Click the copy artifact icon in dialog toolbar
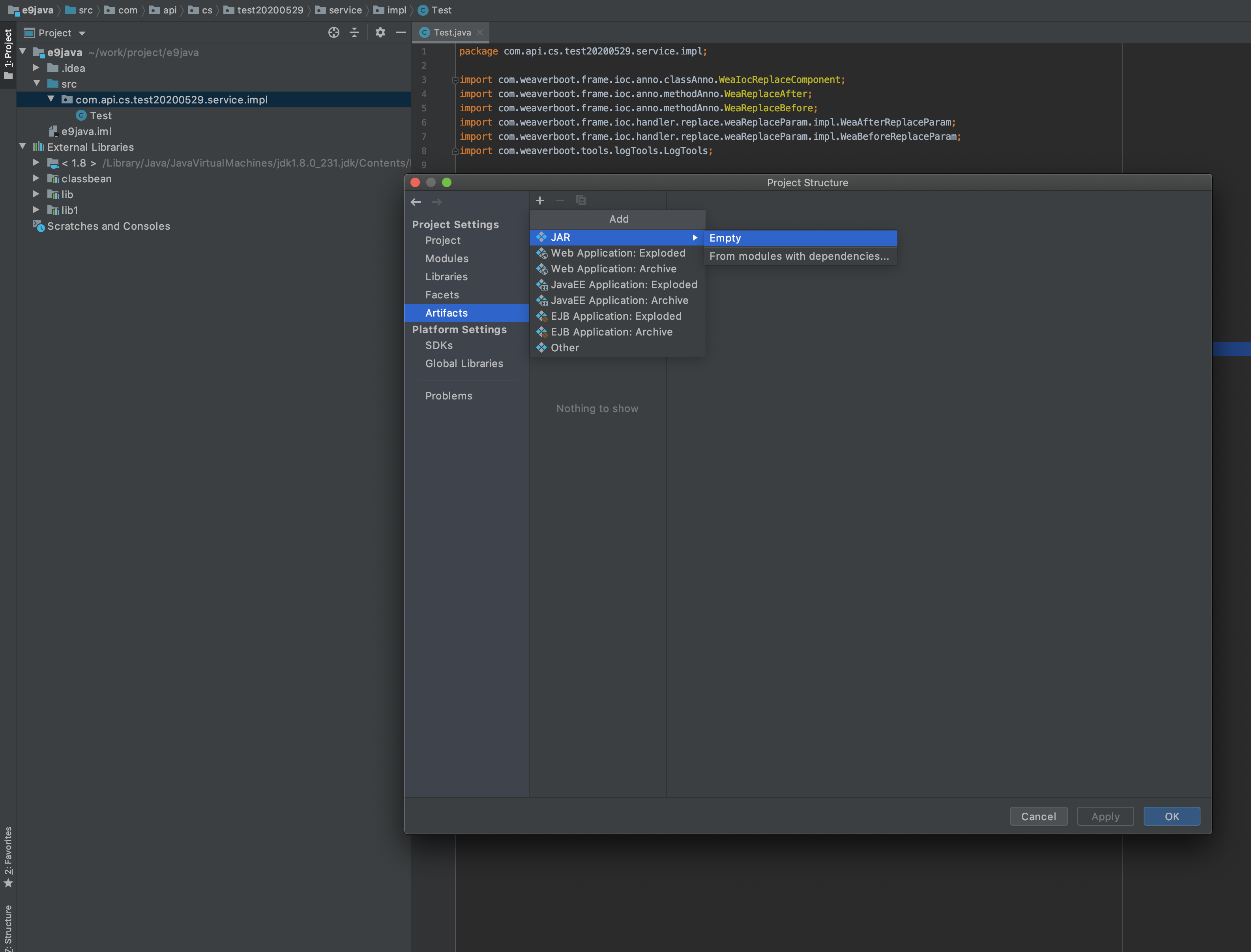 point(581,201)
